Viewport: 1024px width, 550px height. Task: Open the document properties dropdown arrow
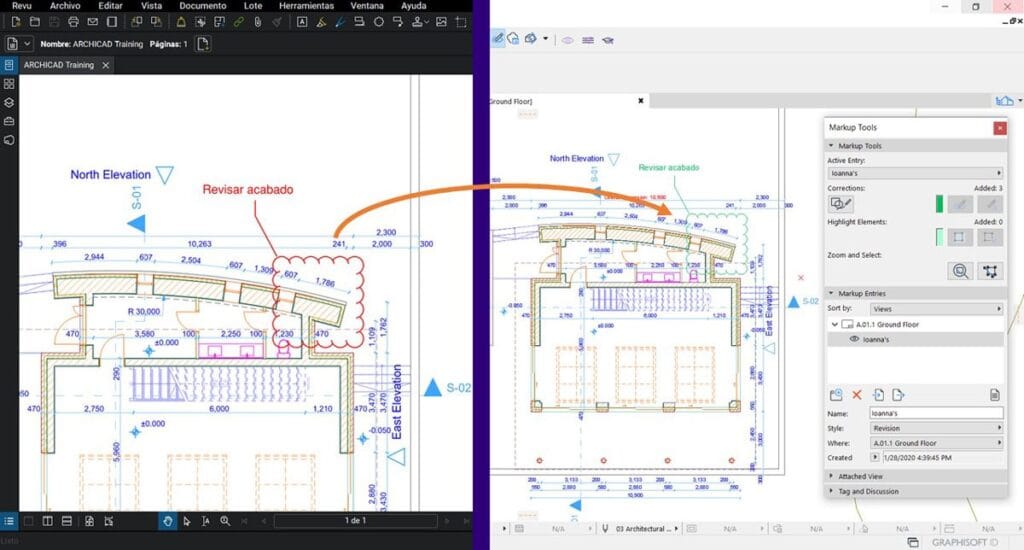[x=27, y=44]
